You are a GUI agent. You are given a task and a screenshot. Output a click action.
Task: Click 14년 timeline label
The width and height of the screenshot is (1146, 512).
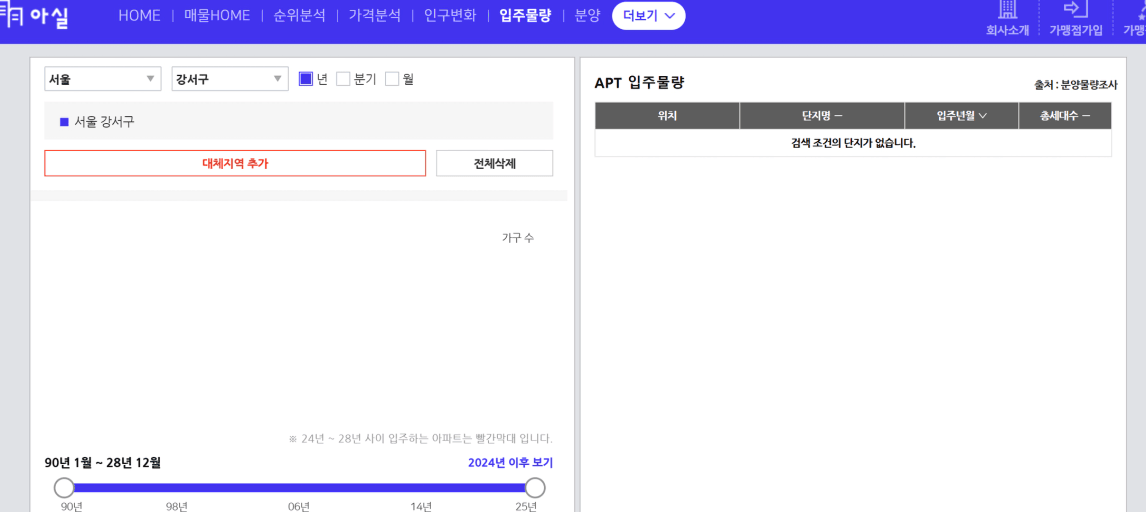click(x=421, y=506)
